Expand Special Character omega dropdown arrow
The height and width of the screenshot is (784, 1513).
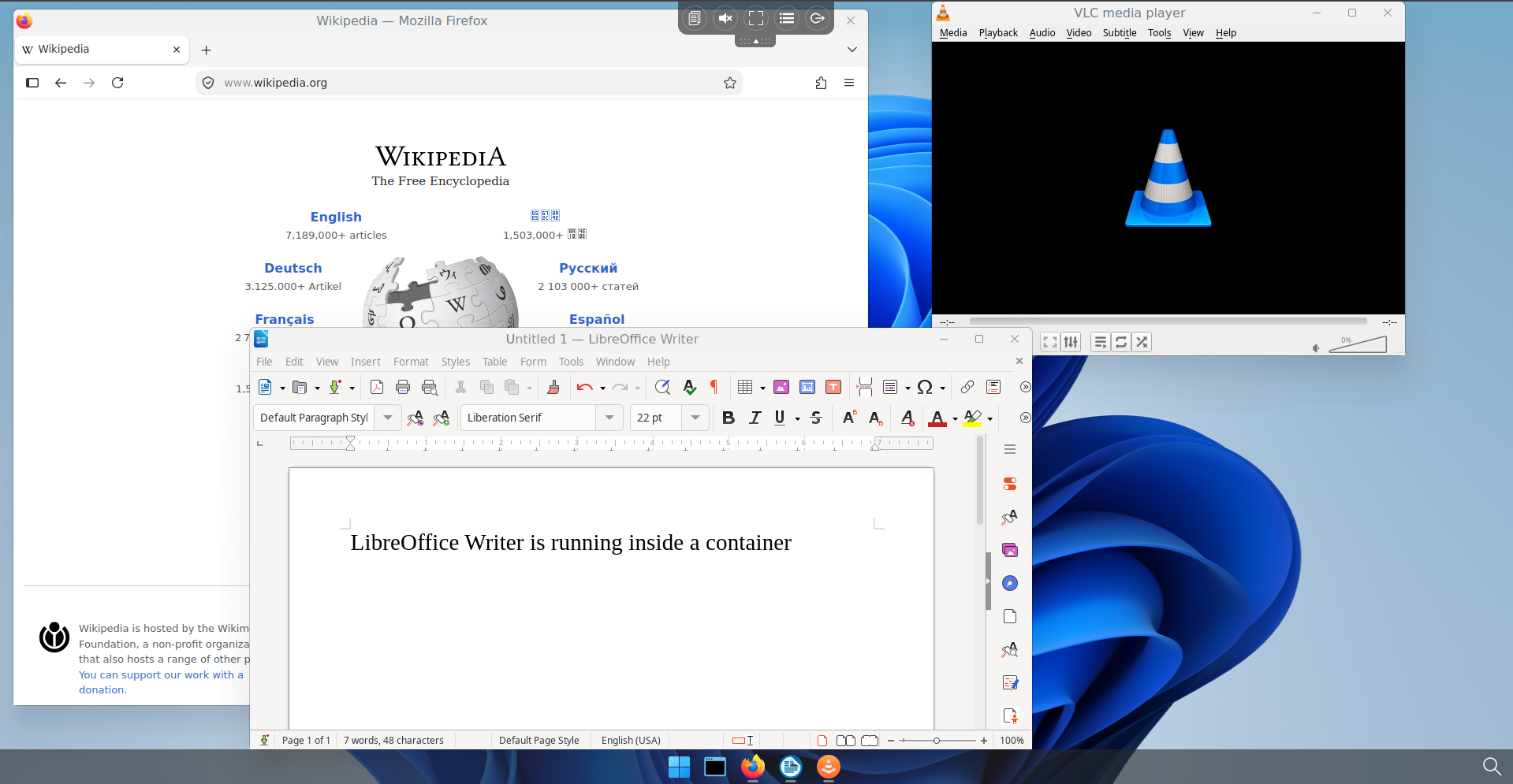[x=942, y=388]
